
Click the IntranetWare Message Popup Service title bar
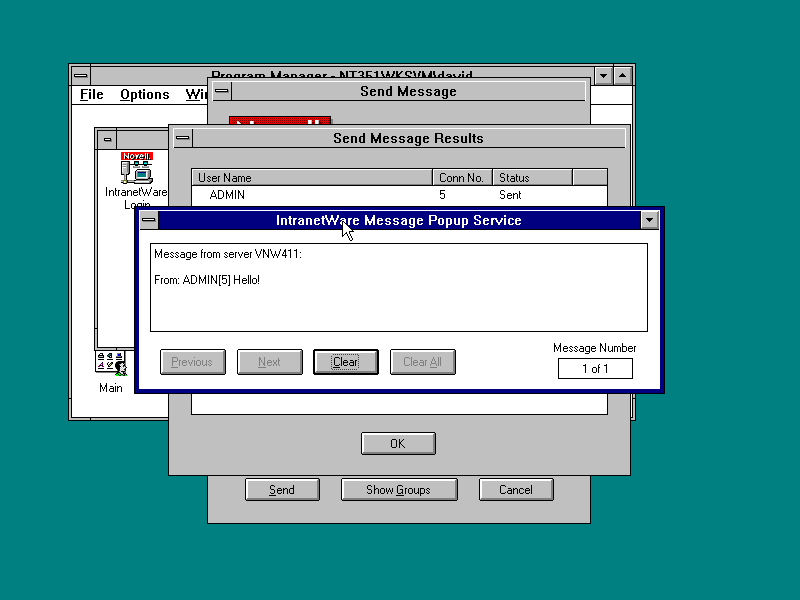point(399,220)
